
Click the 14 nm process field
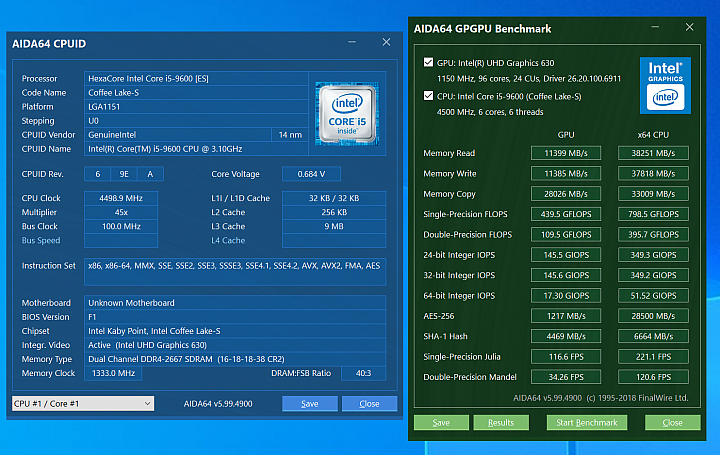290,135
